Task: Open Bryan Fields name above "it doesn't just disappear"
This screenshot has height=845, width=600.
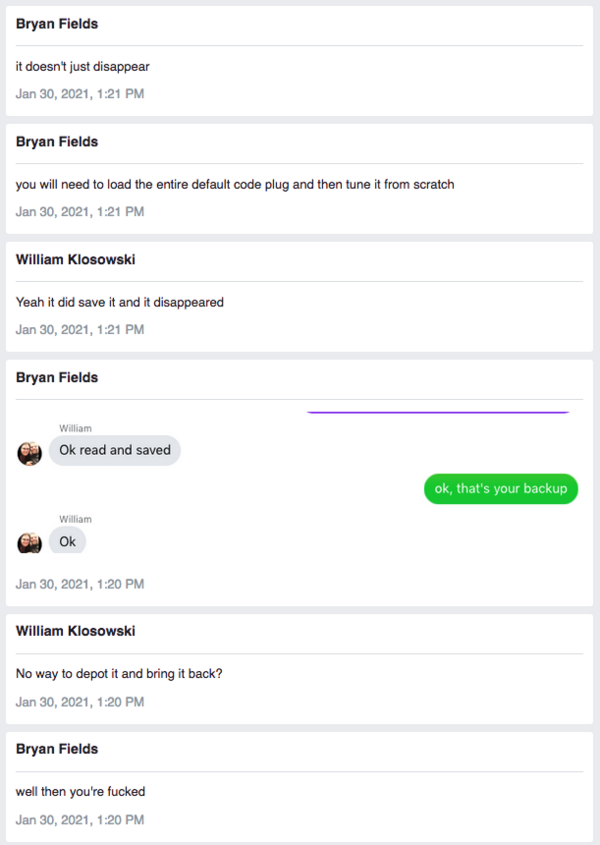Action: point(57,24)
